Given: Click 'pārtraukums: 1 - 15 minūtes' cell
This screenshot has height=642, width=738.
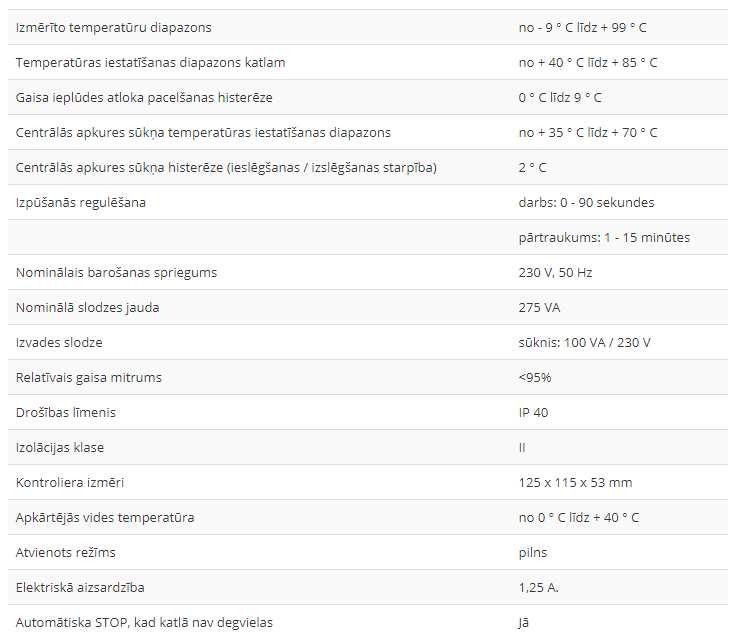Looking at the screenshot, I should (604, 237).
